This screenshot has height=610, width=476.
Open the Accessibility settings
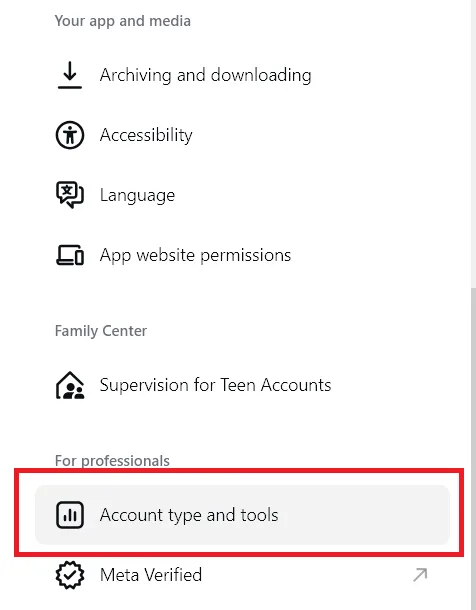tap(242, 135)
